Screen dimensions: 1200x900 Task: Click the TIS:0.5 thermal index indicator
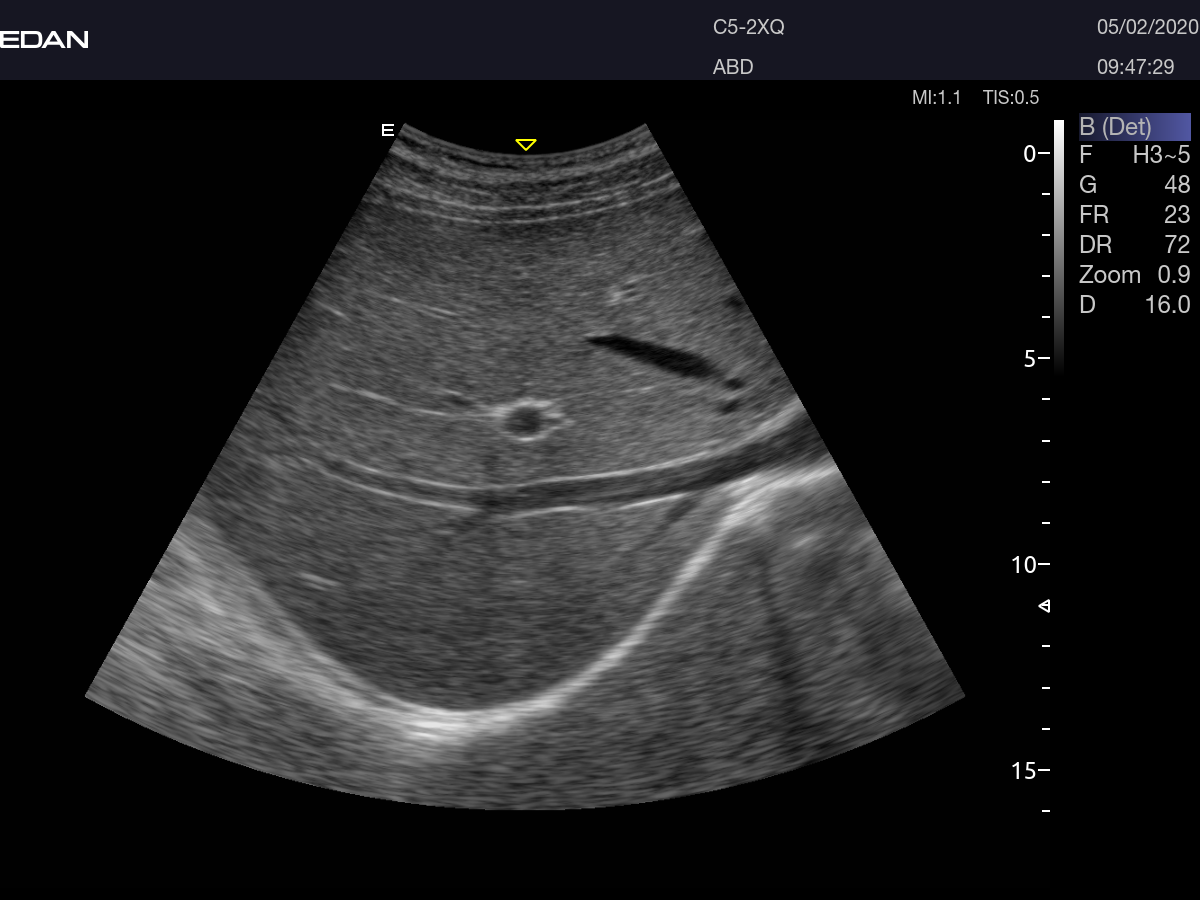1010,97
